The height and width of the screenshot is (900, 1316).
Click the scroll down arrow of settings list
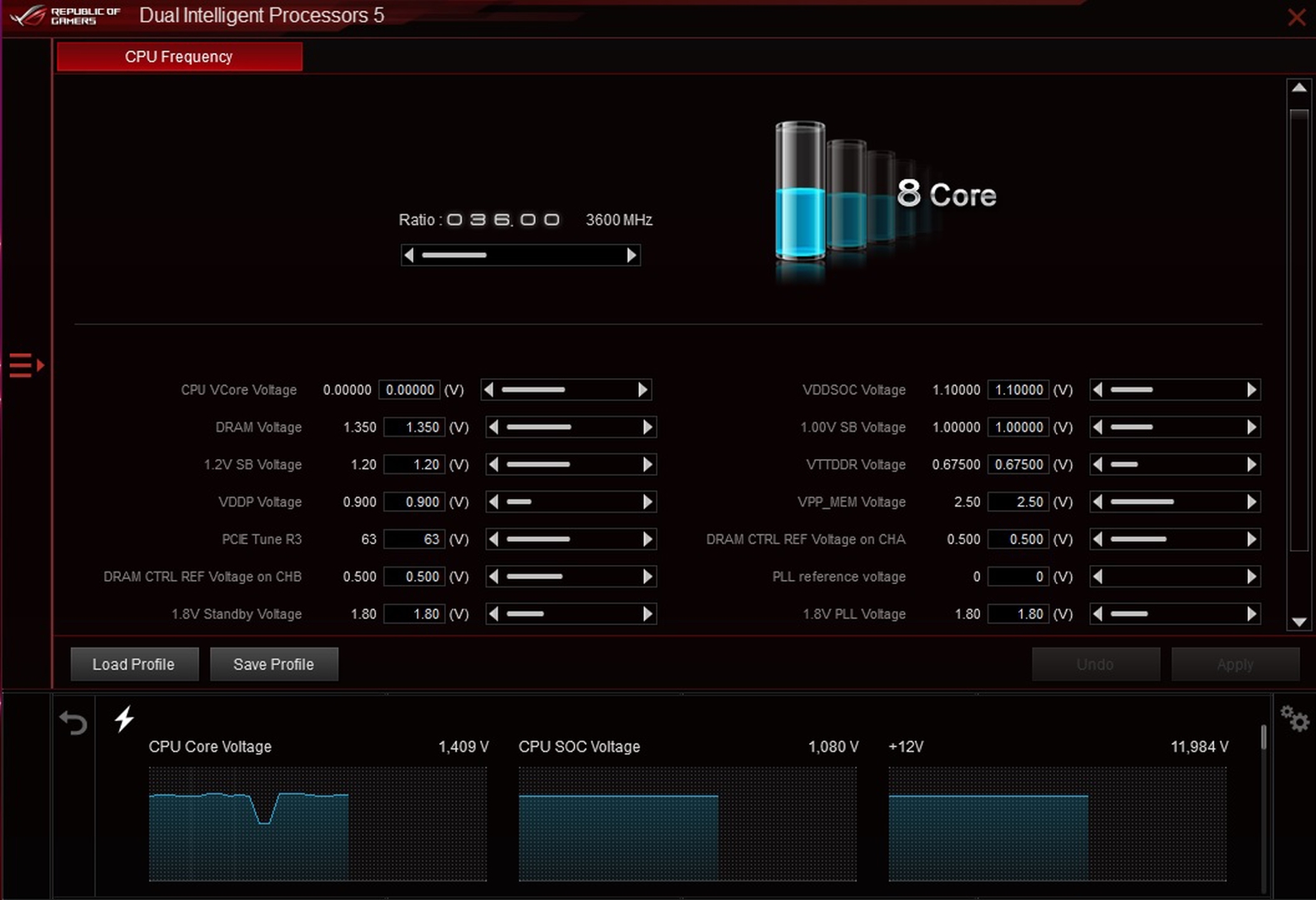(1299, 622)
